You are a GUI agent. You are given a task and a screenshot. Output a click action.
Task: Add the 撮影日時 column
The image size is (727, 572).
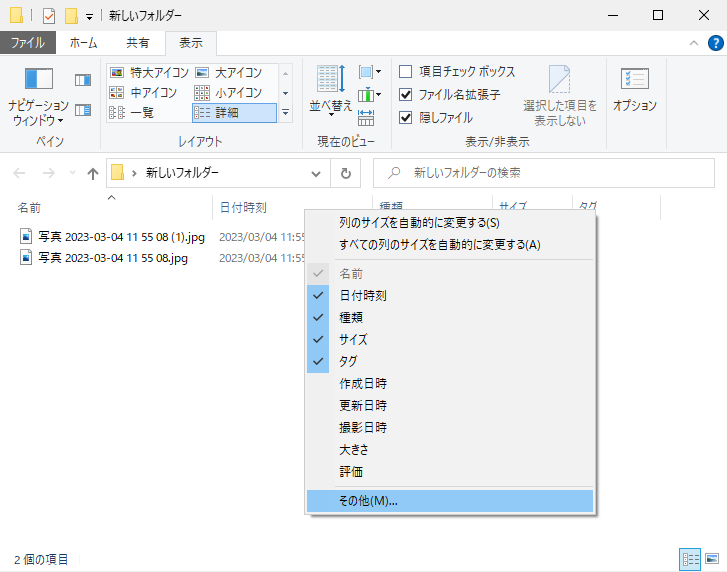pos(450,427)
